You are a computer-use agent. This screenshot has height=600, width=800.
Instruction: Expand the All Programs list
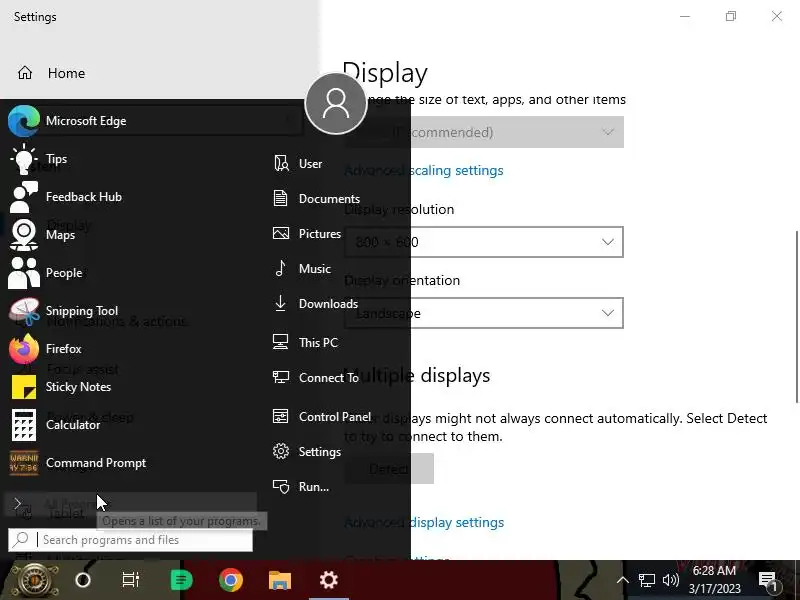tap(131, 504)
